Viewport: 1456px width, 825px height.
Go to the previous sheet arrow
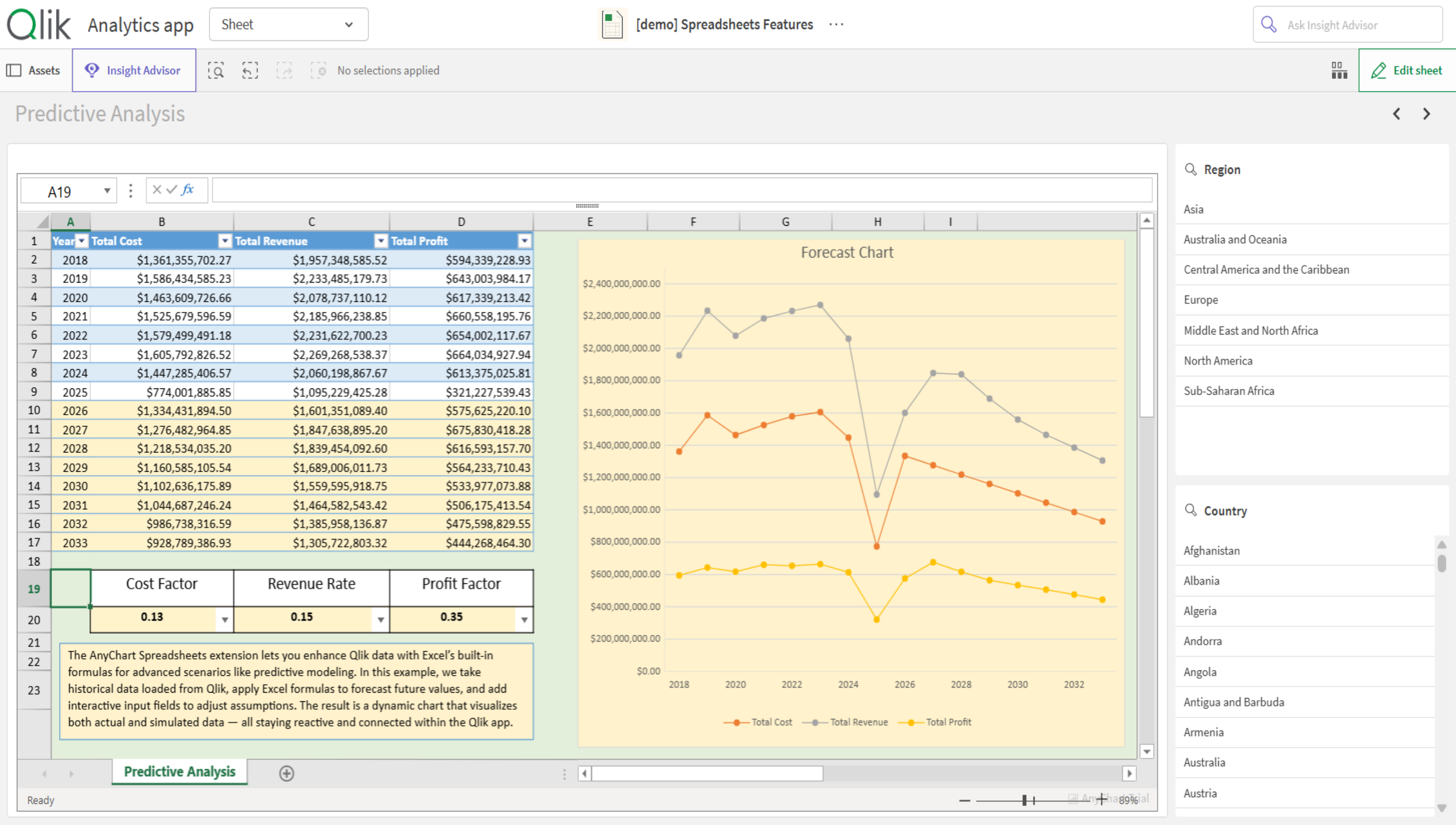tap(1396, 114)
